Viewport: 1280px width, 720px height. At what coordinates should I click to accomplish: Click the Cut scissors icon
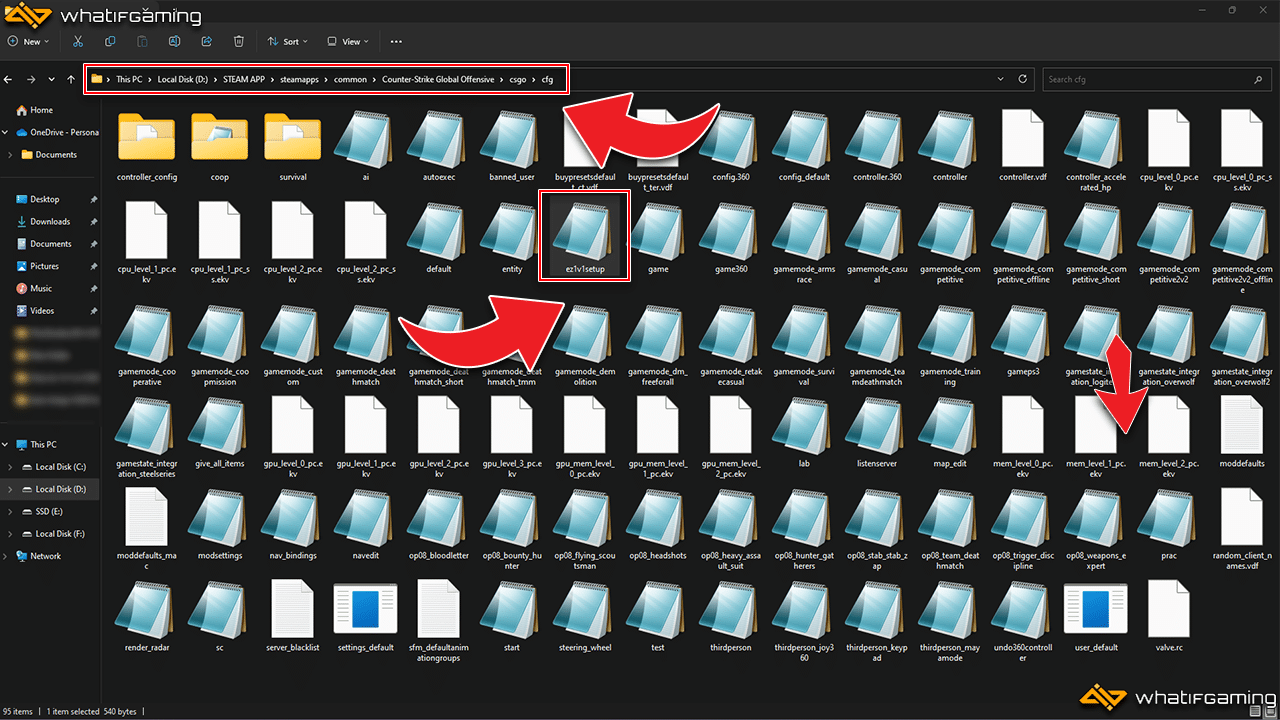click(x=77, y=42)
